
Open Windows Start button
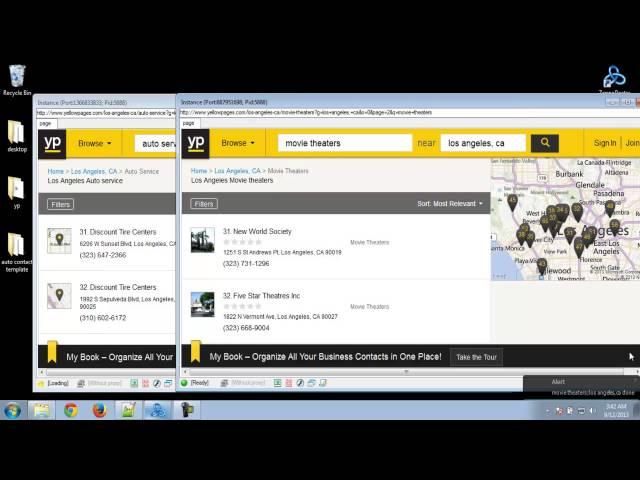click(12, 410)
